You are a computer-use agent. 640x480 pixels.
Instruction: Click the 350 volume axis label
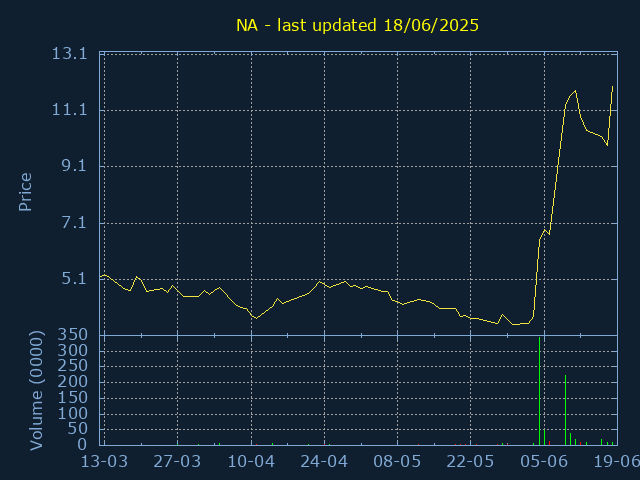click(x=73, y=335)
